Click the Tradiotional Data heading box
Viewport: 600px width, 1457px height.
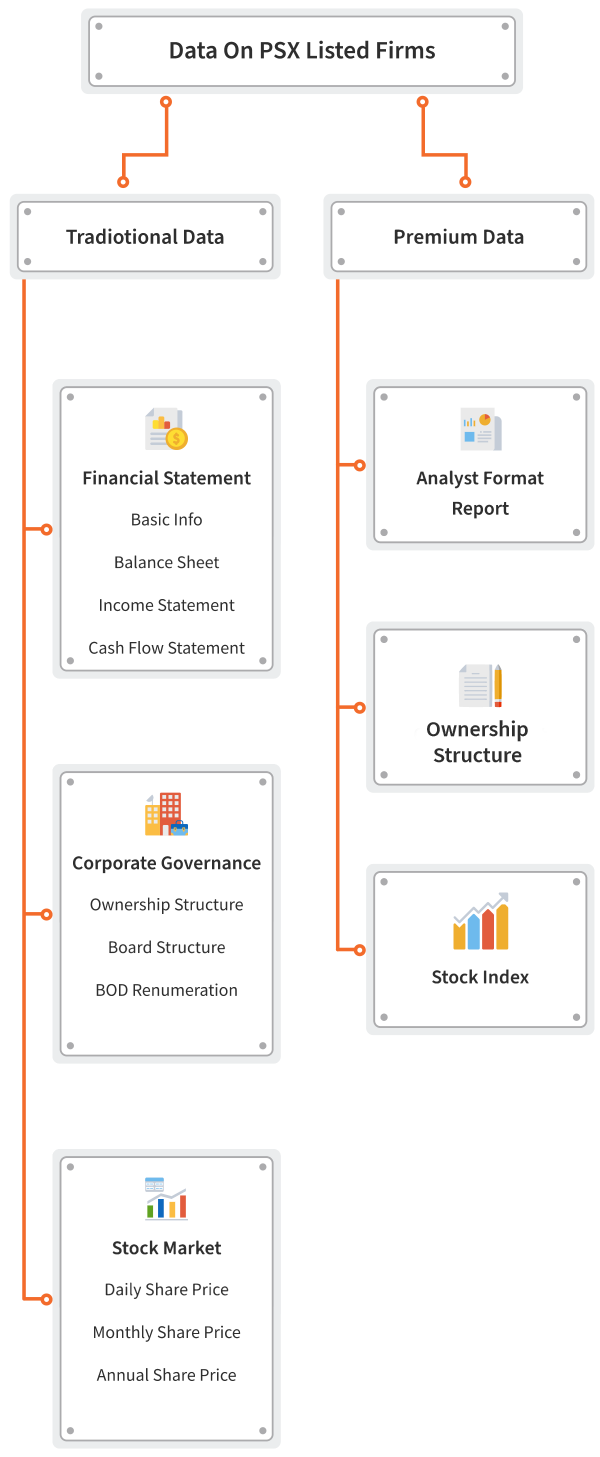click(145, 237)
